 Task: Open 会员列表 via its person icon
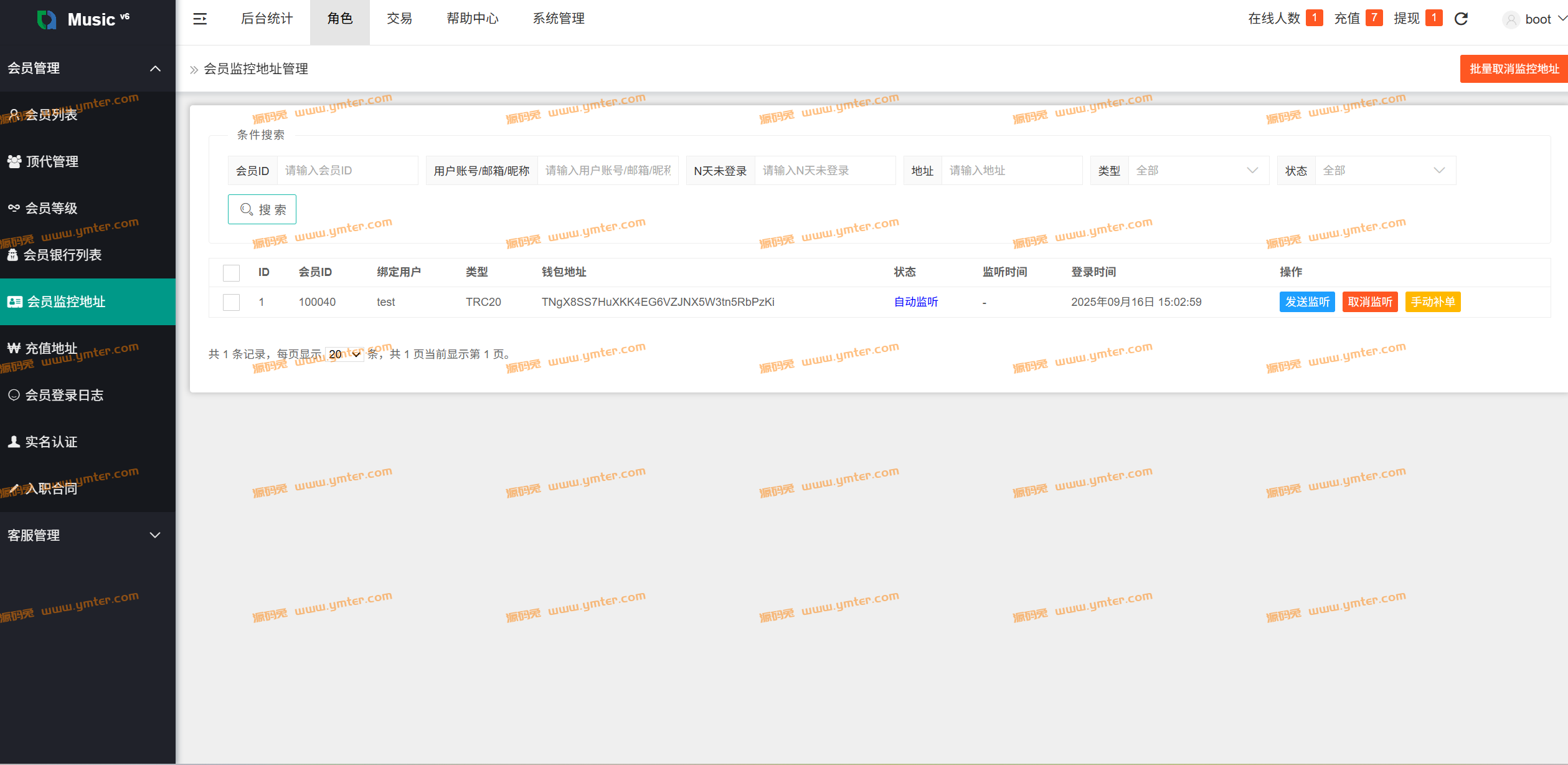click(x=14, y=114)
